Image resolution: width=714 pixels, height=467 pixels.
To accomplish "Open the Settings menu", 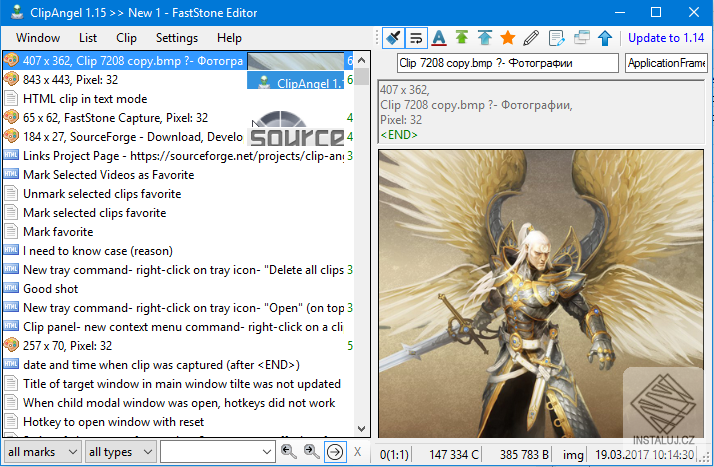I will [x=177, y=38].
